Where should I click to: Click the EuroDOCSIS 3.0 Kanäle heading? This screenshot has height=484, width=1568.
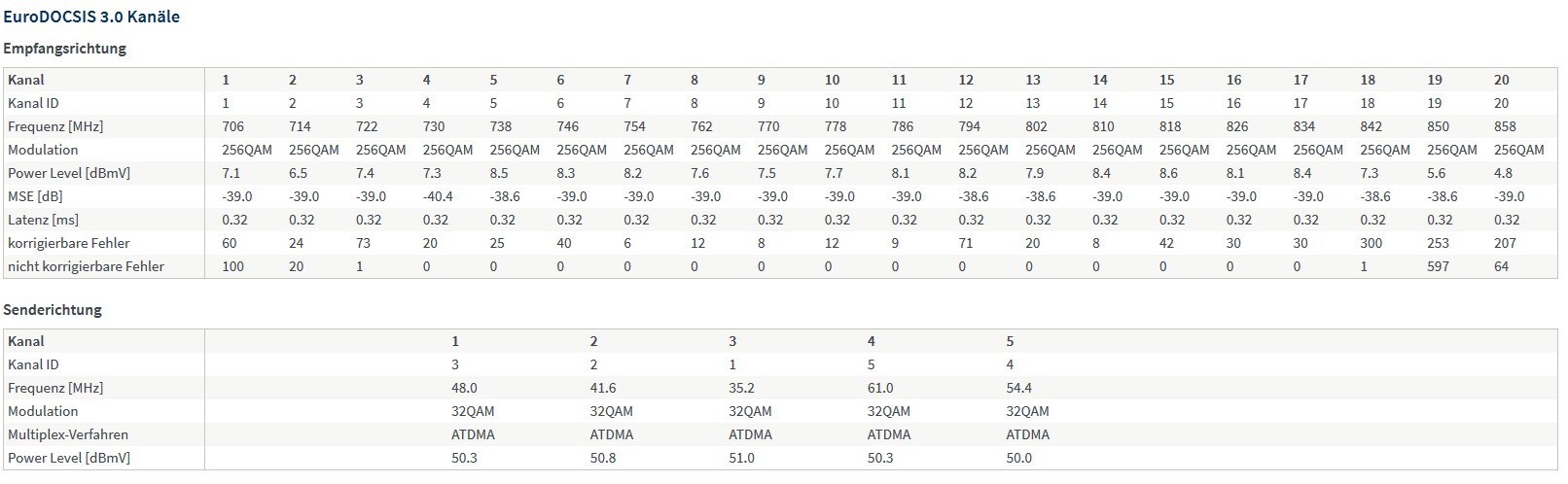pyautogui.click(x=91, y=17)
